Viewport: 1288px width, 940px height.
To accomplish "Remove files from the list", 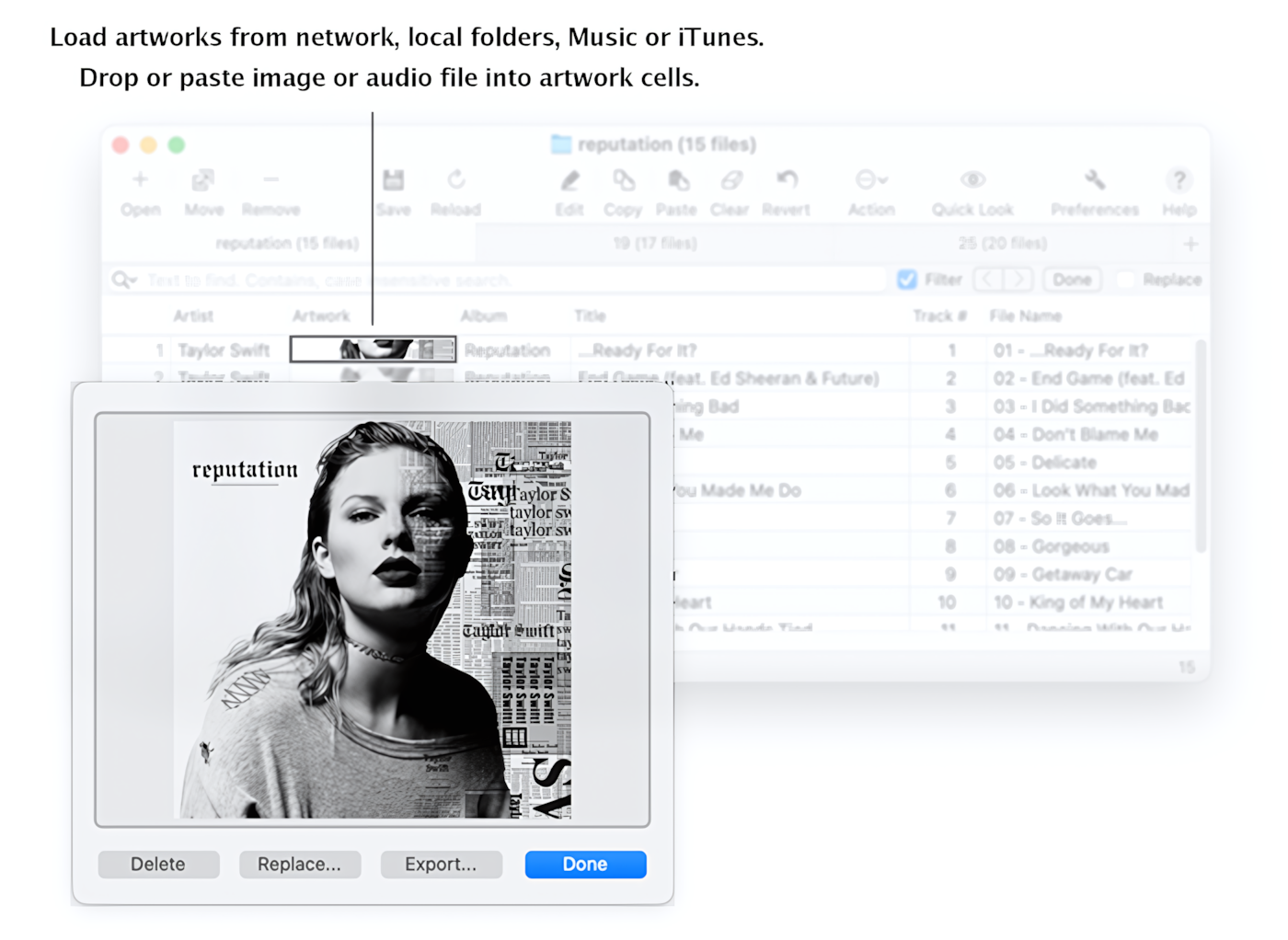I will click(270, 190).
